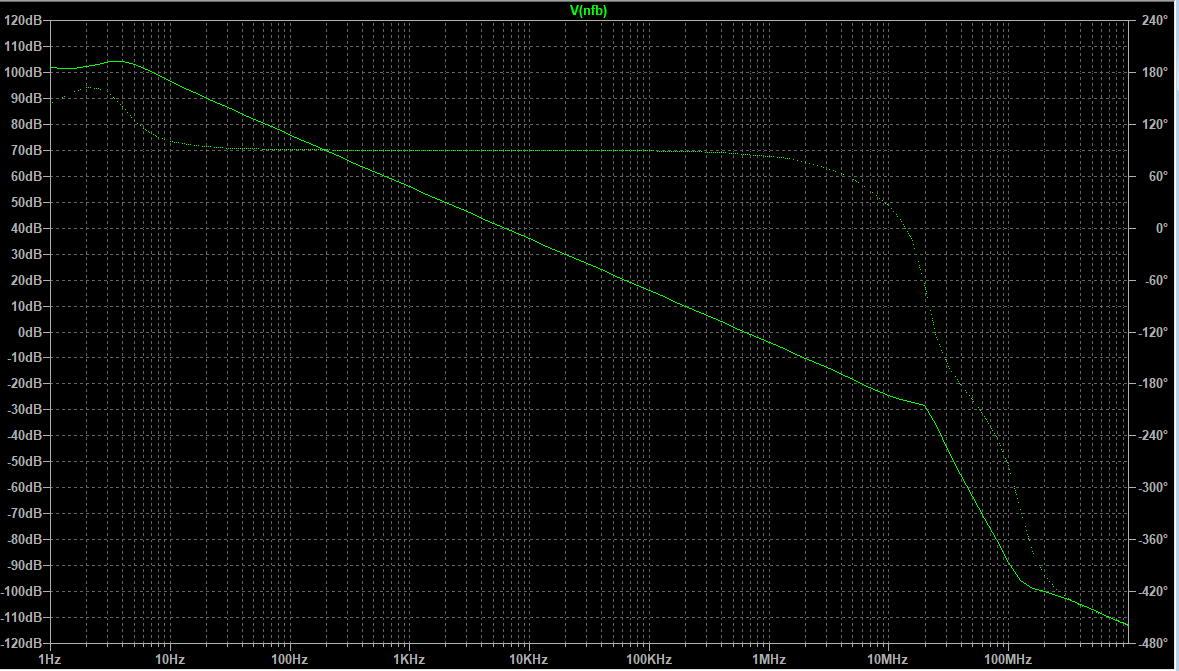Click the 180° label on the phase axis
Screen dimensions: 1179x671
tap(1155, 72)
